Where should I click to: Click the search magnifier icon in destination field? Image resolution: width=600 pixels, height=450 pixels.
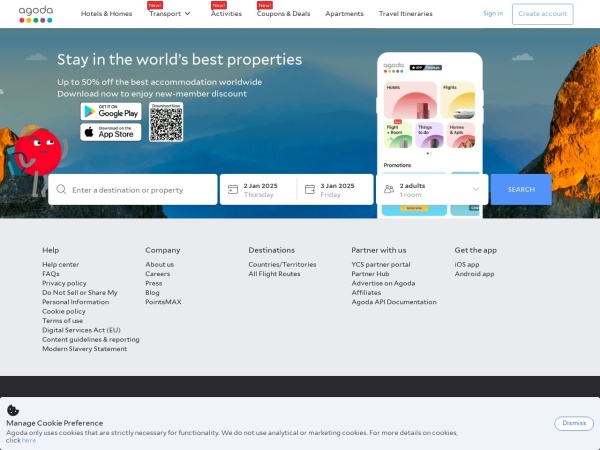pyautogui.click(x=61, y=189)
